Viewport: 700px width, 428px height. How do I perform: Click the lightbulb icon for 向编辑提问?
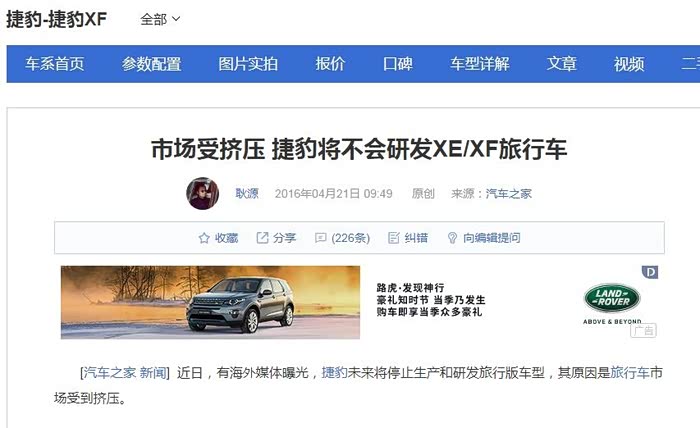(x=452, y=238)
